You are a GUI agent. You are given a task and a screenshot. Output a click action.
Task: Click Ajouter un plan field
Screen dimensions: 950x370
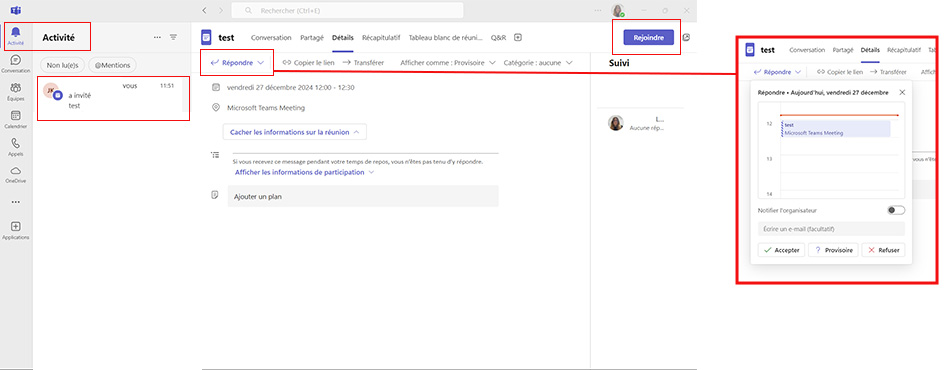click(x=363, y=196)
